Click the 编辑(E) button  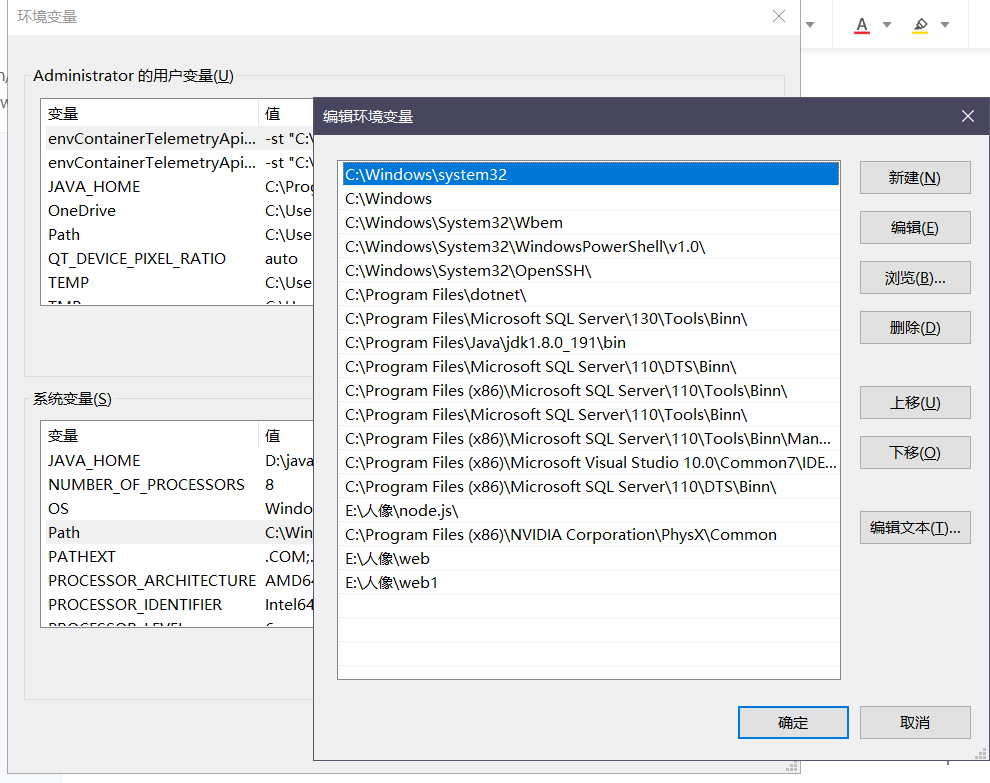coord(915,227)
